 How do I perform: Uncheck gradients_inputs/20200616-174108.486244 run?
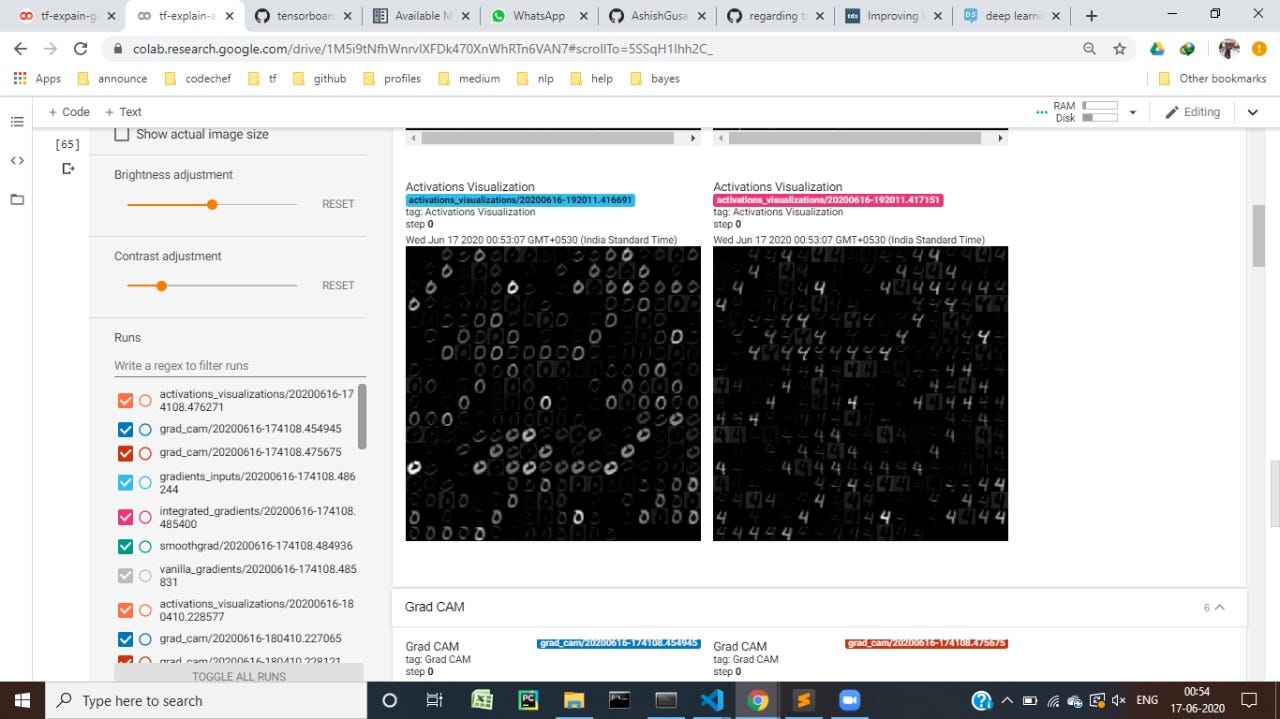pyautogui.click(x=125, y=483)
